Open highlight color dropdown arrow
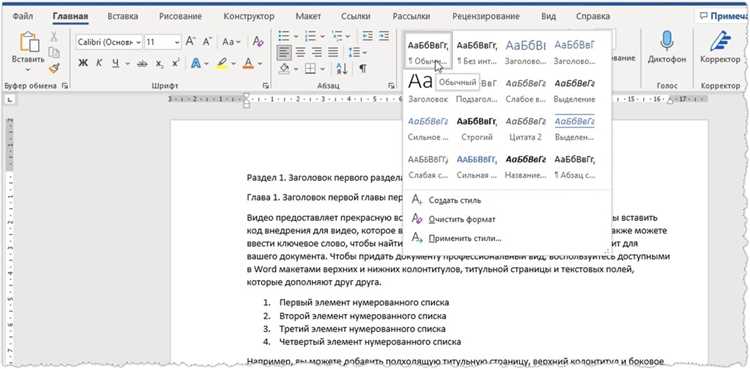The width and height of the screenshot is (750, 369). [234, 64]
